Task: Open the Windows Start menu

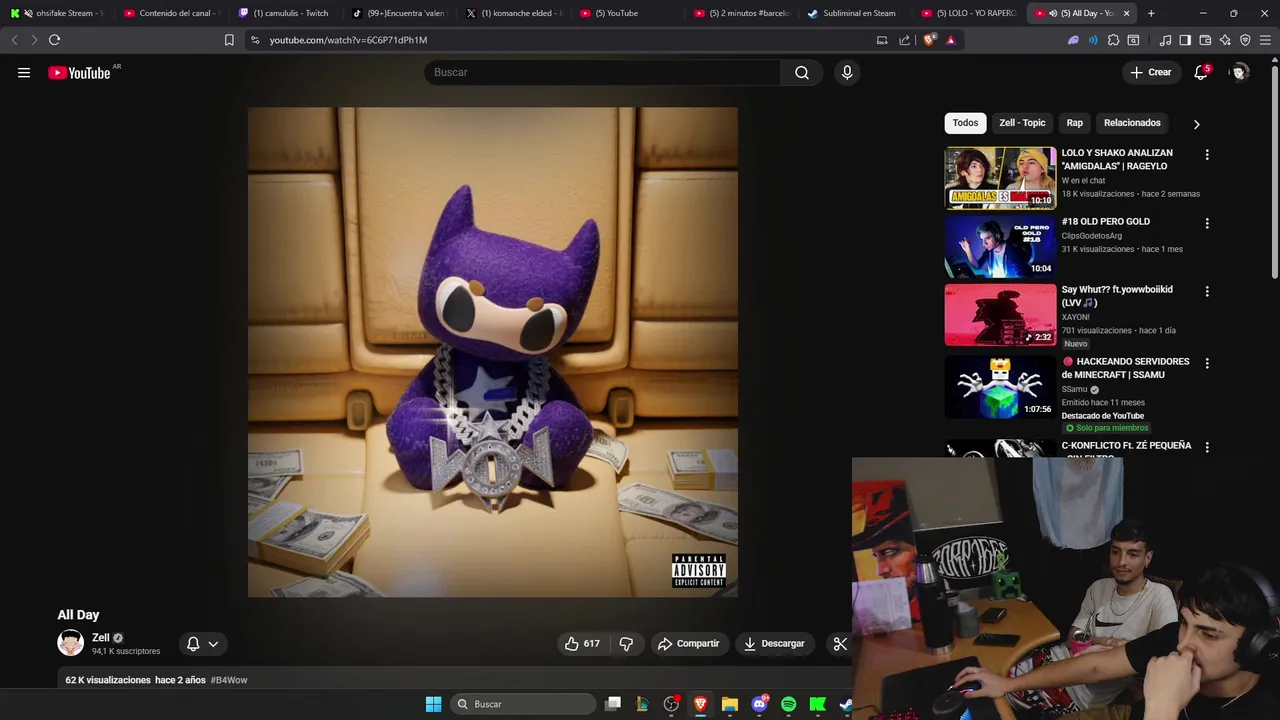Action: pyautogui.click(x=433, y=704)
